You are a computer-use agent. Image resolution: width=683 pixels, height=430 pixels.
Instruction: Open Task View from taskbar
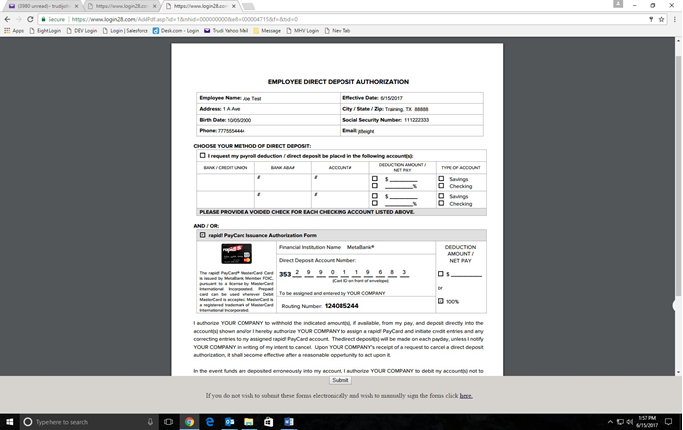tap(169, 422)
